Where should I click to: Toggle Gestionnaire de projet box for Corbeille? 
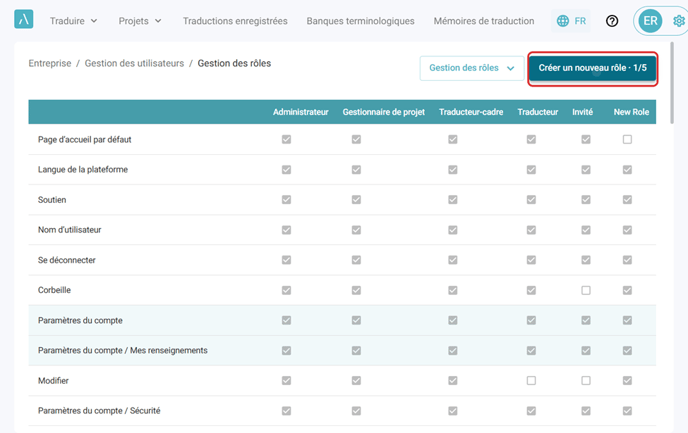coord(356,290)
